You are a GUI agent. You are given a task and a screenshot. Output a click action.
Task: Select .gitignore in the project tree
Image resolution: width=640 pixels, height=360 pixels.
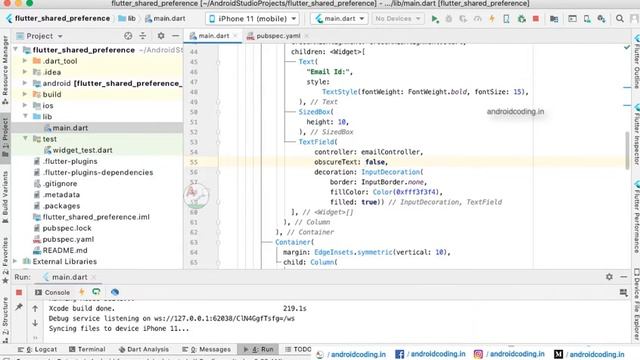click(x=60, y=183)
